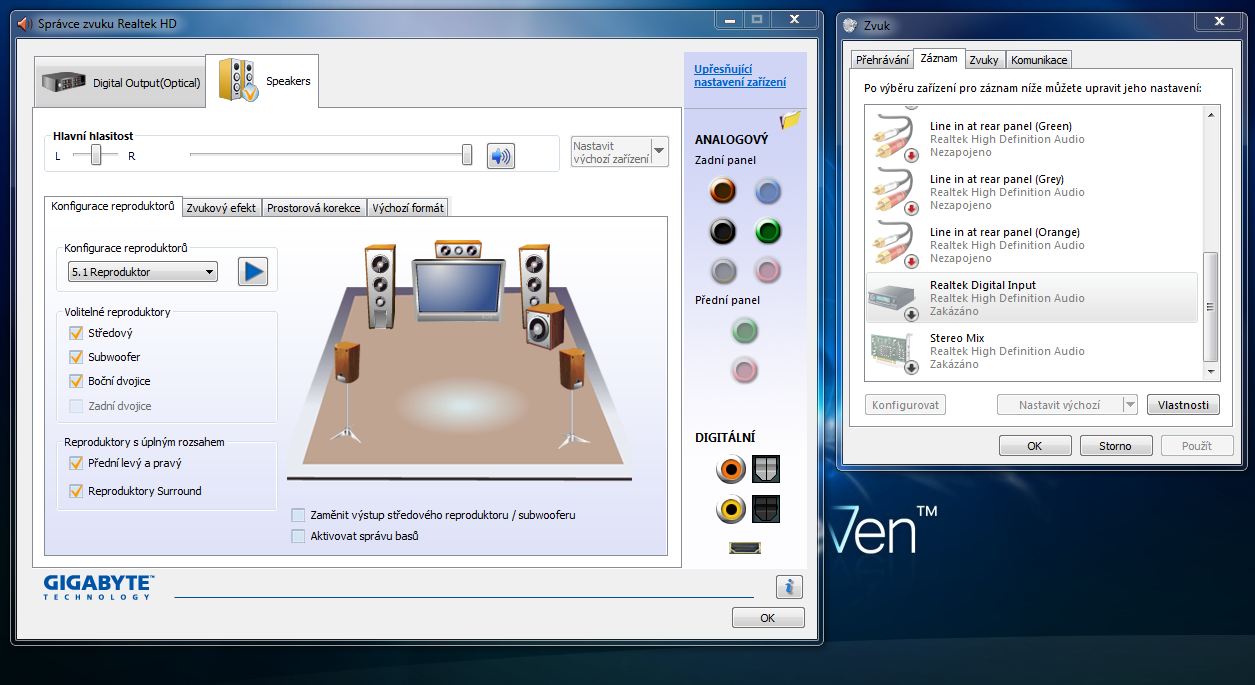
Task: Click scrollbar down arrow in recording list
Action: point(1211,372)
